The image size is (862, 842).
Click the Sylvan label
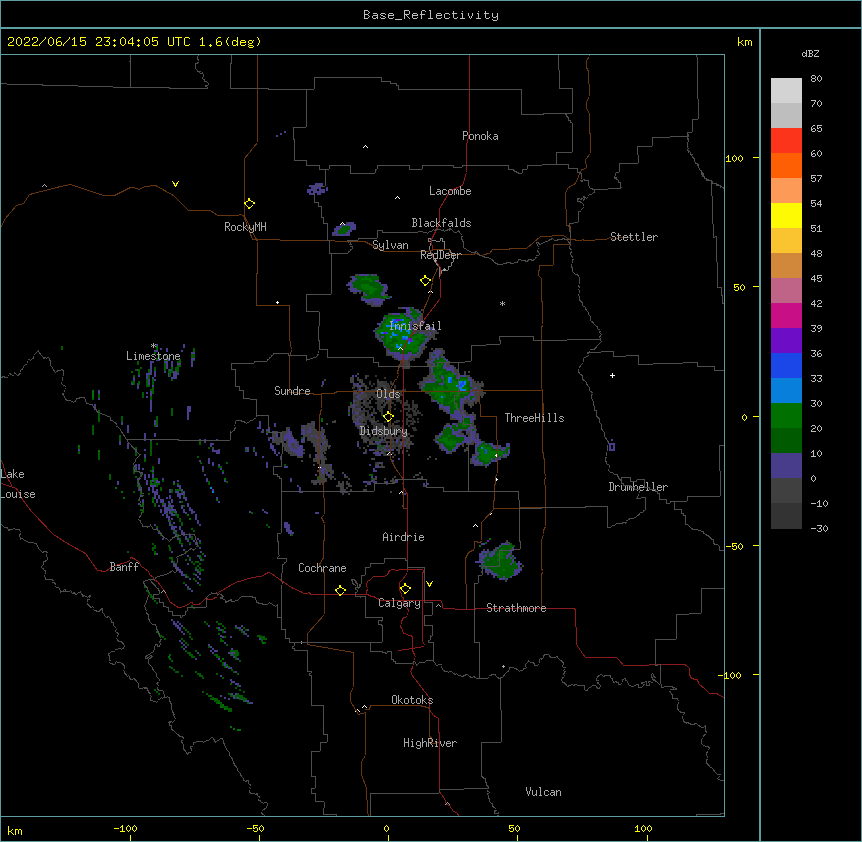(x=390, y=245)
